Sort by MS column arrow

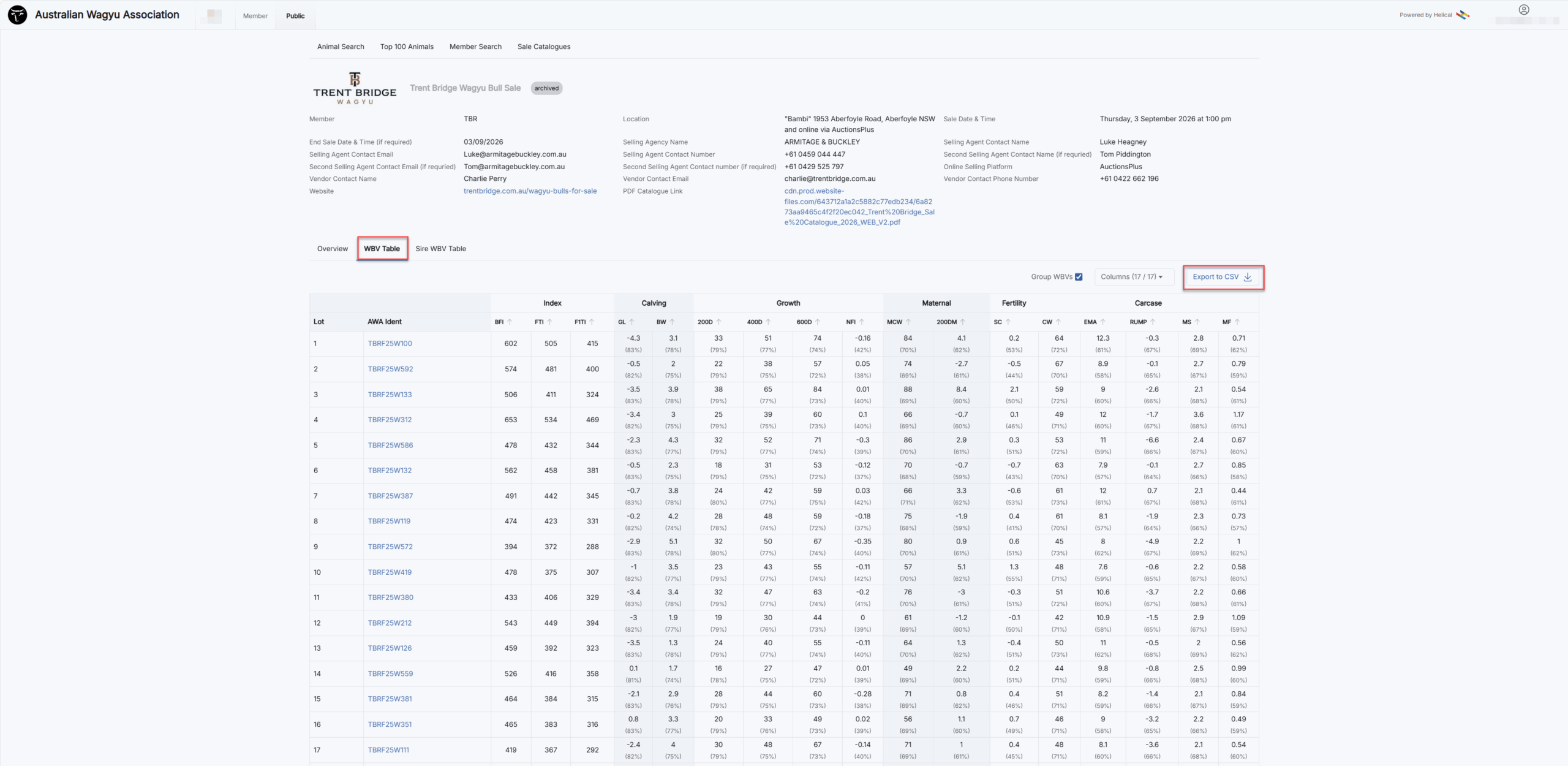[1197, 322]
